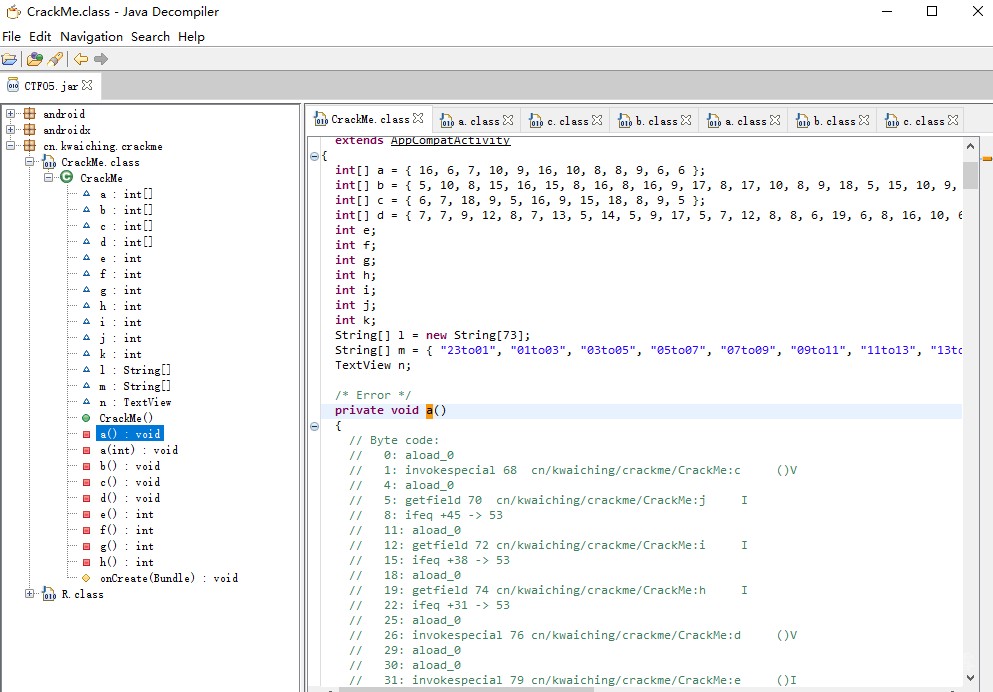
Task: Collapse the a() method code fold
Action: [313, 426]
